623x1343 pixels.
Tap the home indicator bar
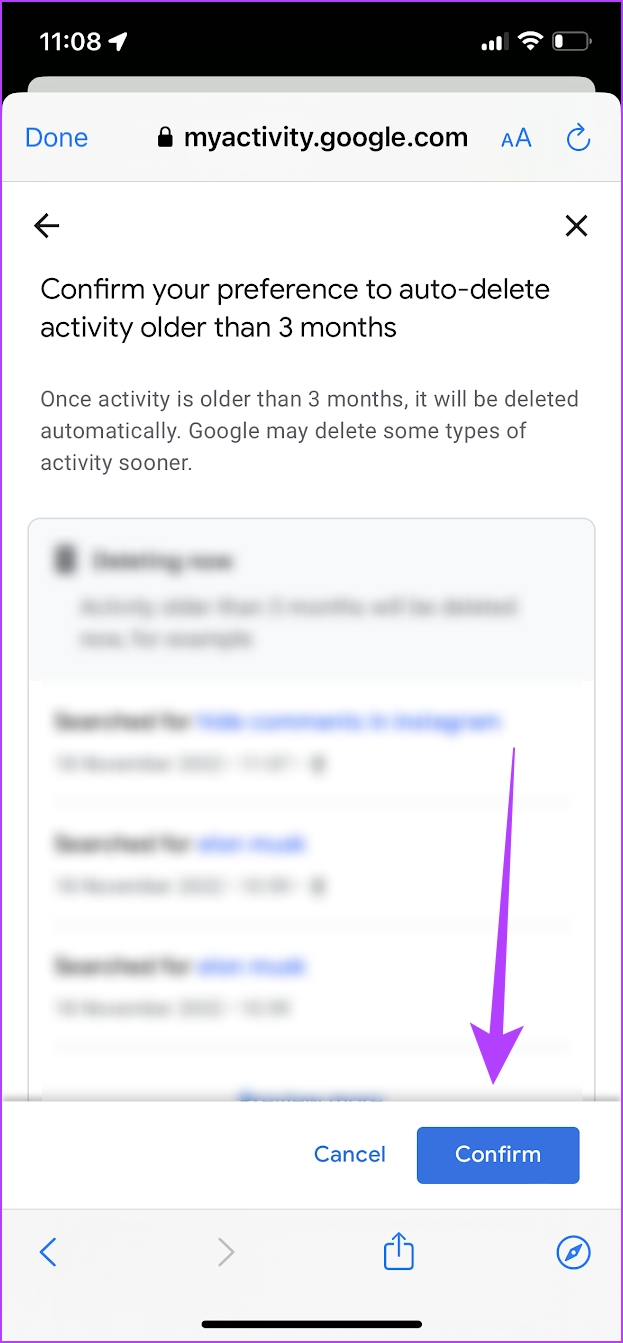311,1324
